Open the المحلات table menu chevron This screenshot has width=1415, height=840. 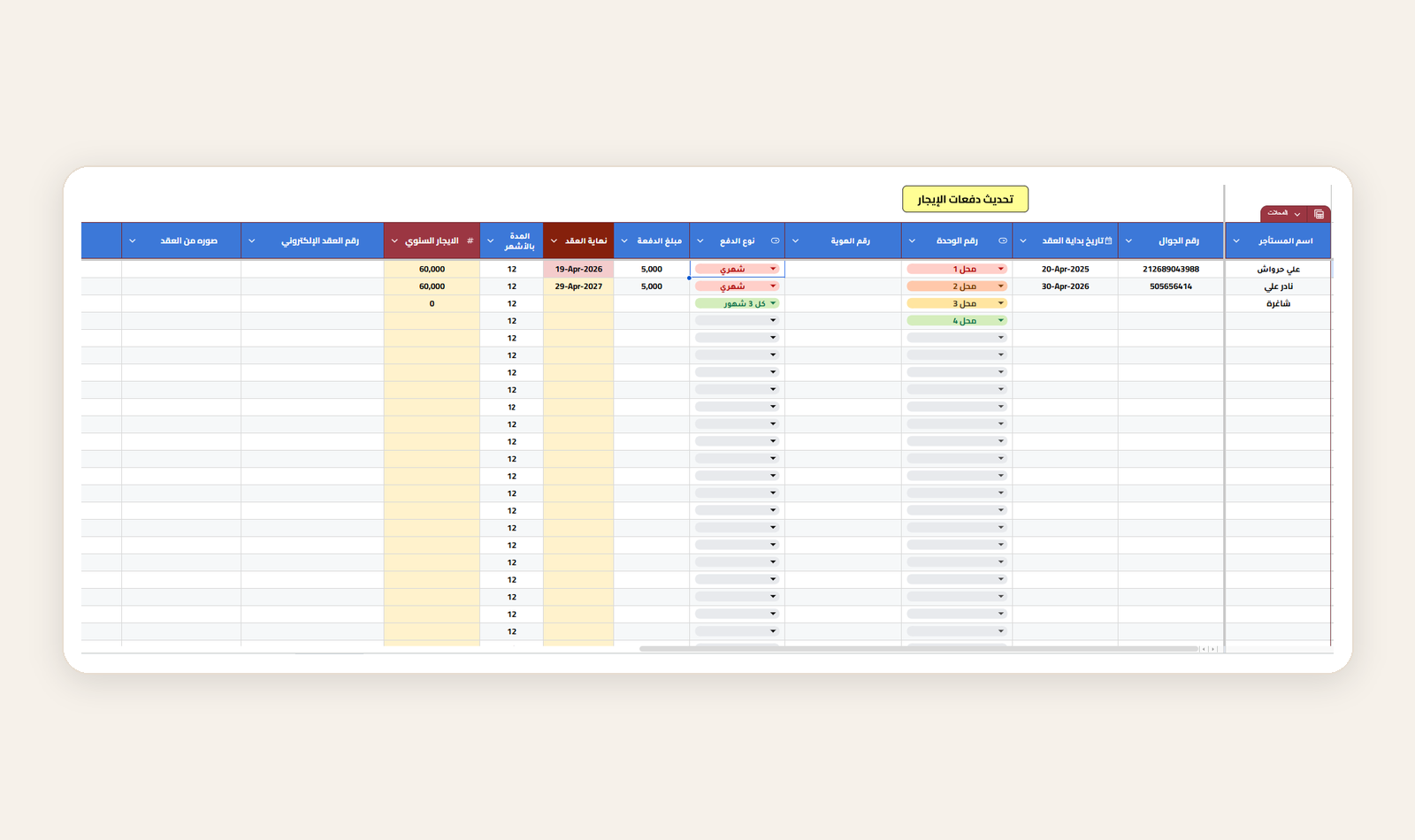pyautogui.click(x=1297, y=214)
